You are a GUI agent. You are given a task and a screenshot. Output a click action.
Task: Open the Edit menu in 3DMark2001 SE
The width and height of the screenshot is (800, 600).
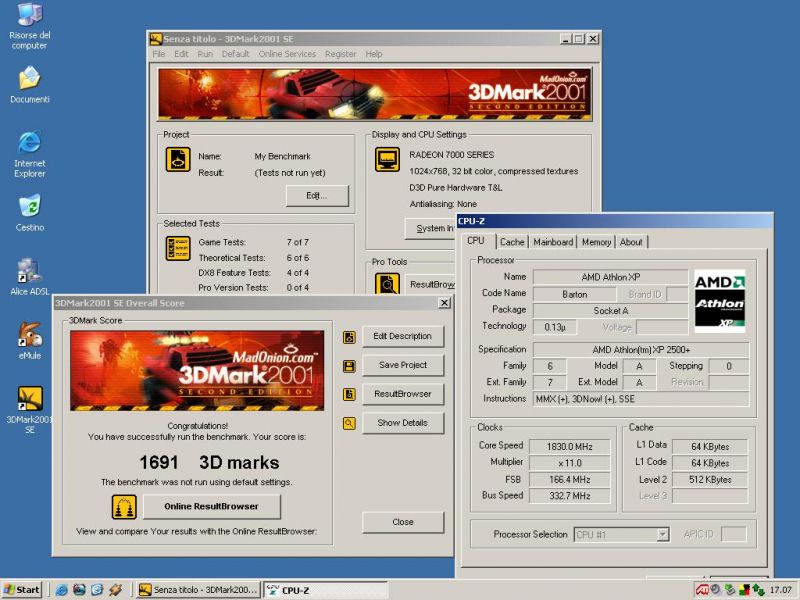(181, 54)
